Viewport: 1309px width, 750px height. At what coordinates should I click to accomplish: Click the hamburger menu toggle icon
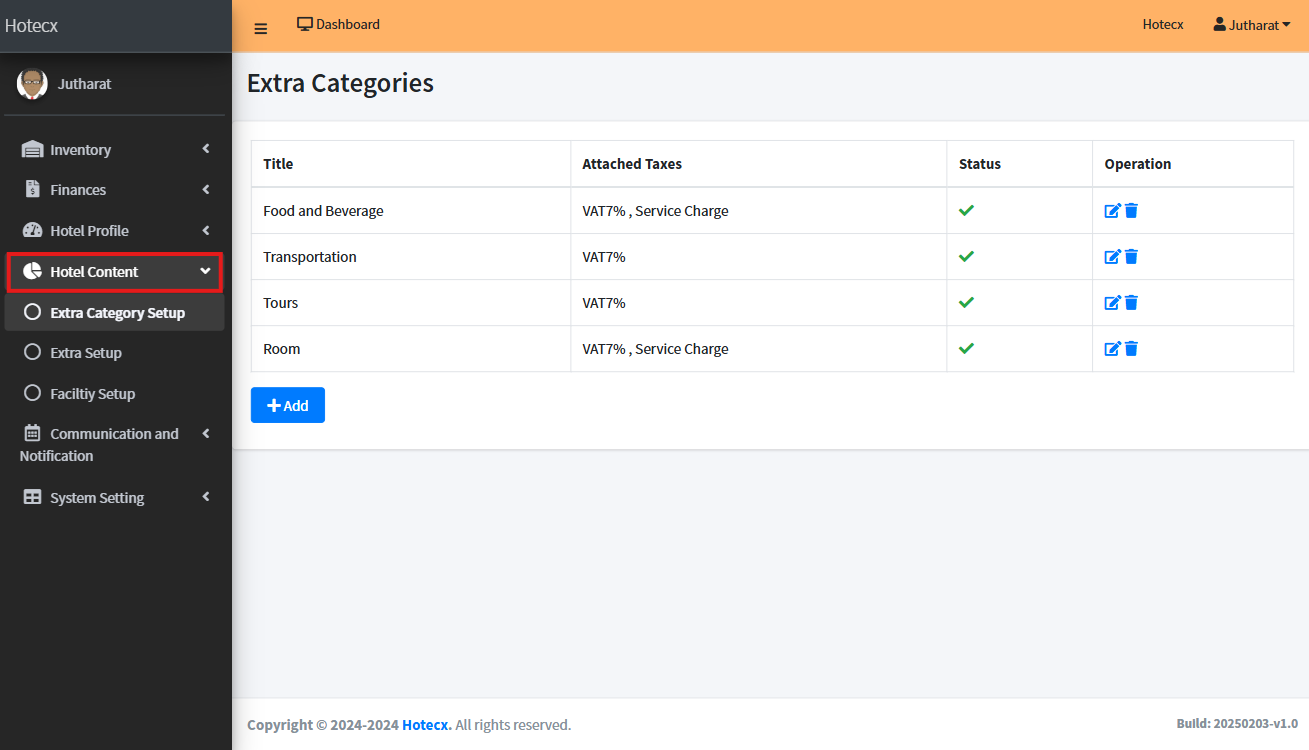coord(261,28)
